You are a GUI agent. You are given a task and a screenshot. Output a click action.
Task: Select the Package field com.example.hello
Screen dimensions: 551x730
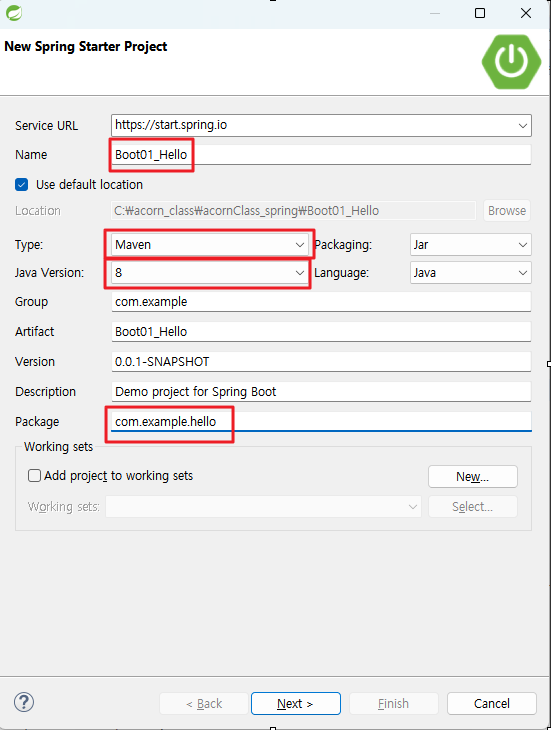pos(321,421)
